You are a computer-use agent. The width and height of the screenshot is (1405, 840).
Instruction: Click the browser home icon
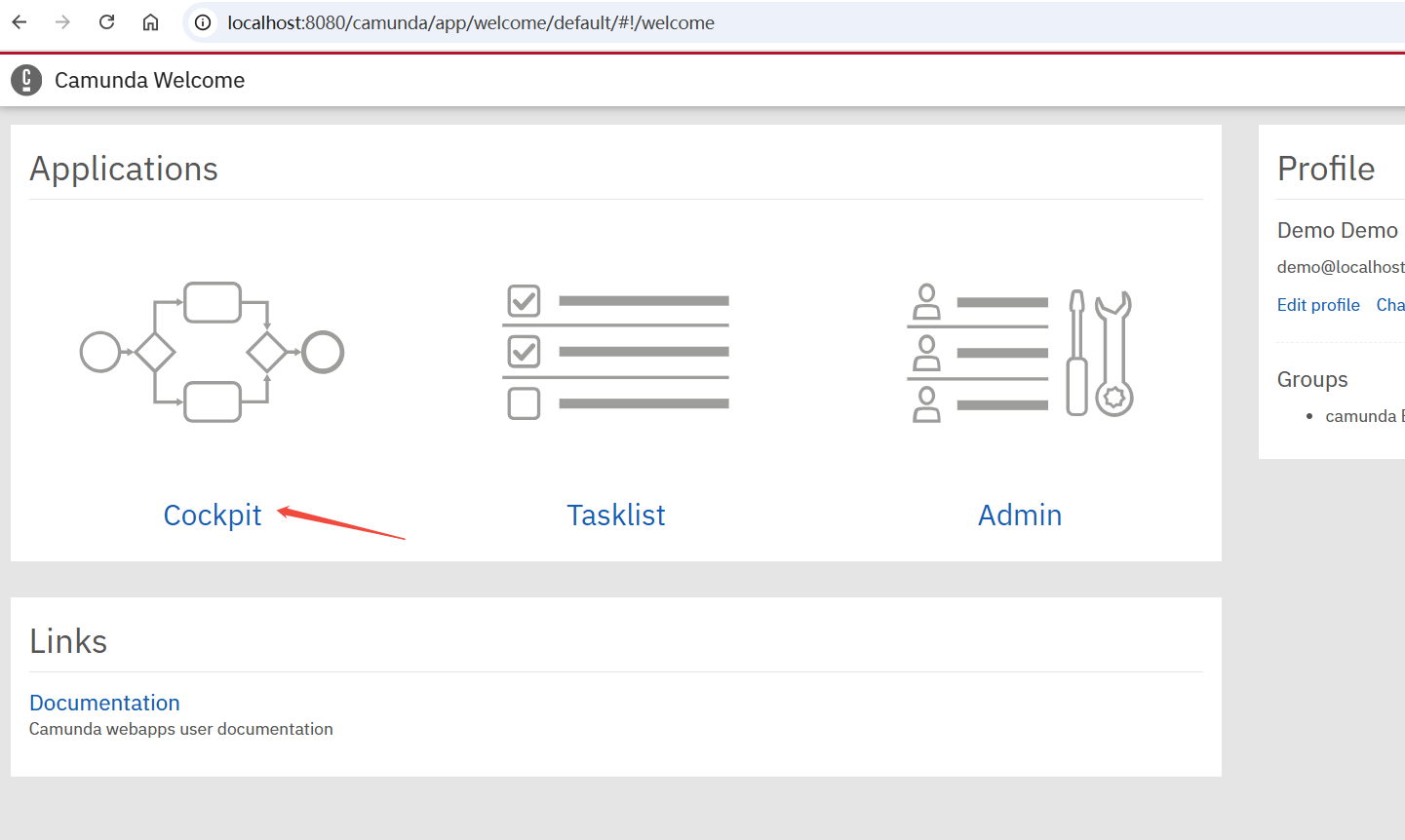(150, 22)
